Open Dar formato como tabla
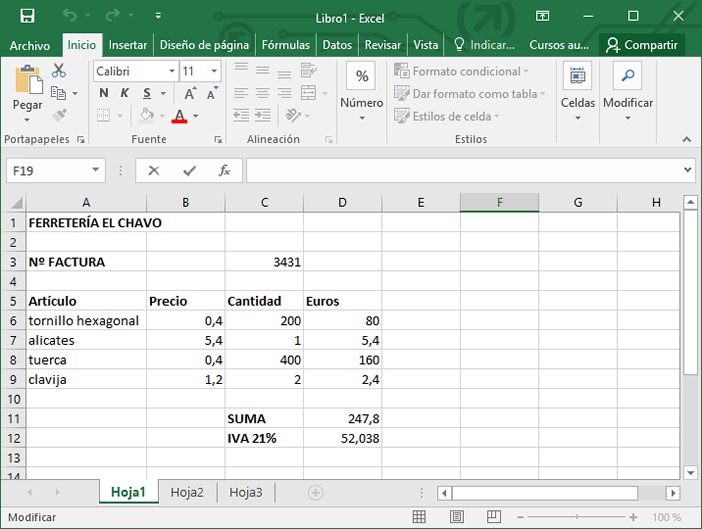Viewport: 702px width, 529px height. [470, 94]
